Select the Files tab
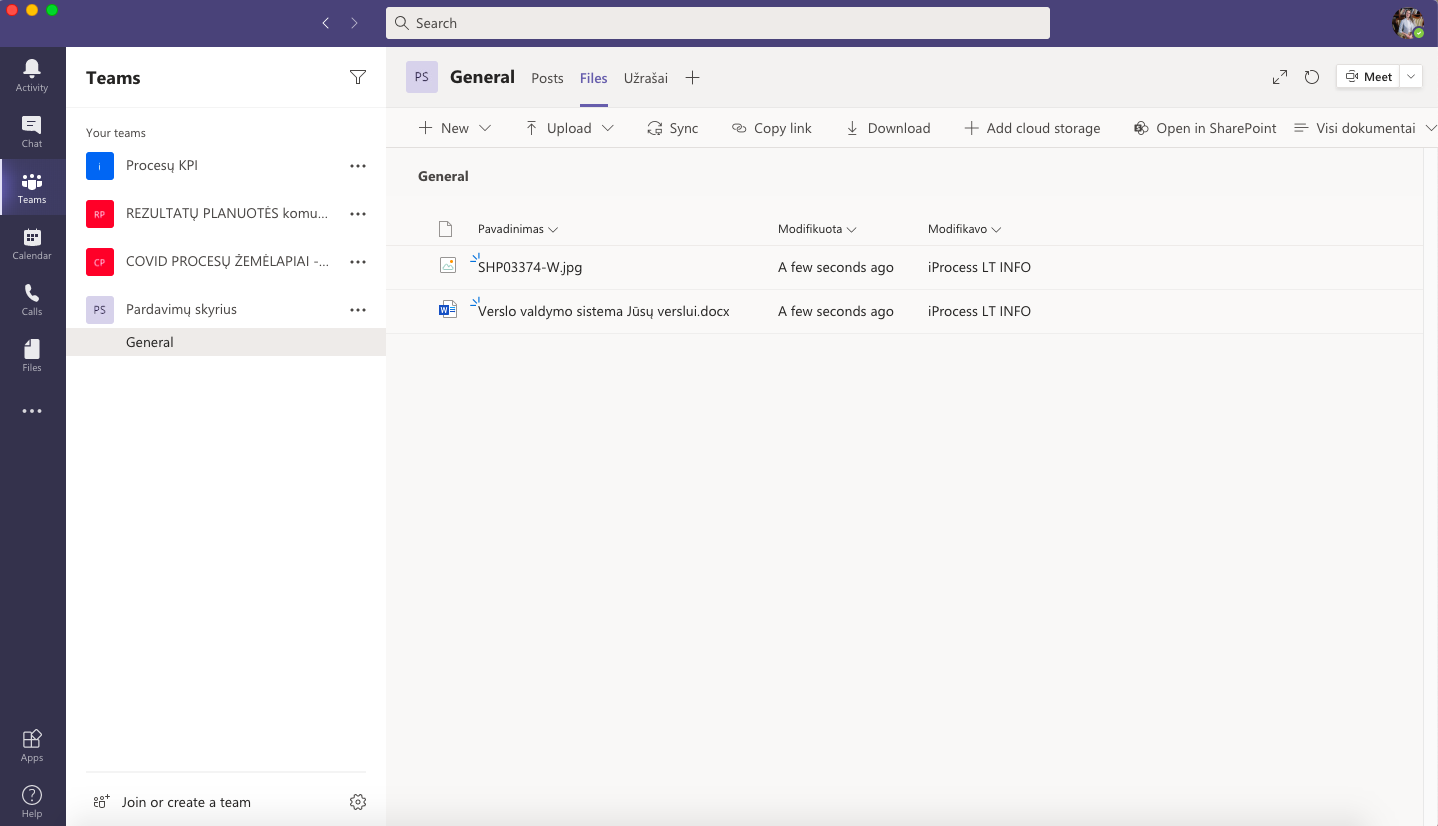Image resolution: width=1438 pixels, height=826 pixels. (593, 78)
